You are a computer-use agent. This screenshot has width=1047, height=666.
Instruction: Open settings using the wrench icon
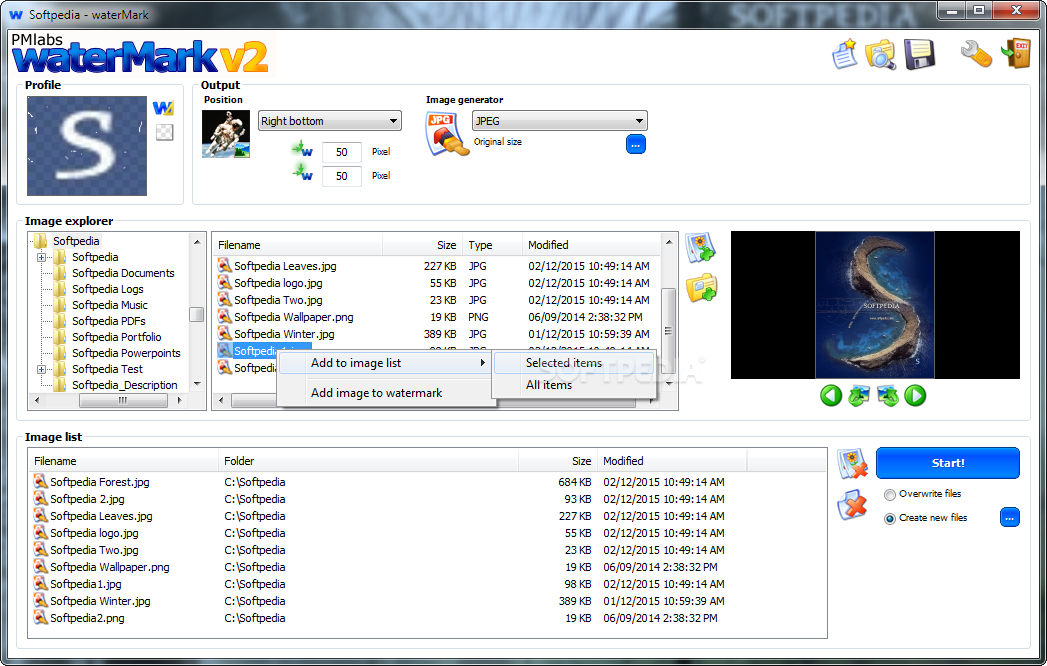click(x=976, y=54)
